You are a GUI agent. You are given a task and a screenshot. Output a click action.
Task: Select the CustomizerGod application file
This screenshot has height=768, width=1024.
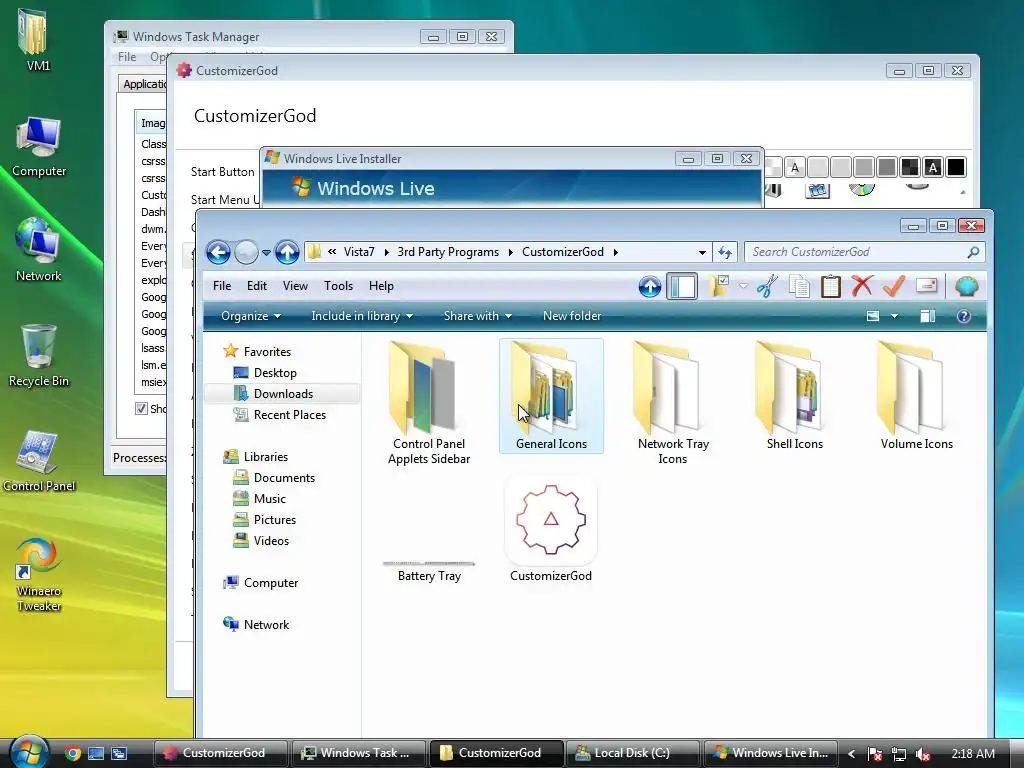pyautogui.click(x=551, y=530)
